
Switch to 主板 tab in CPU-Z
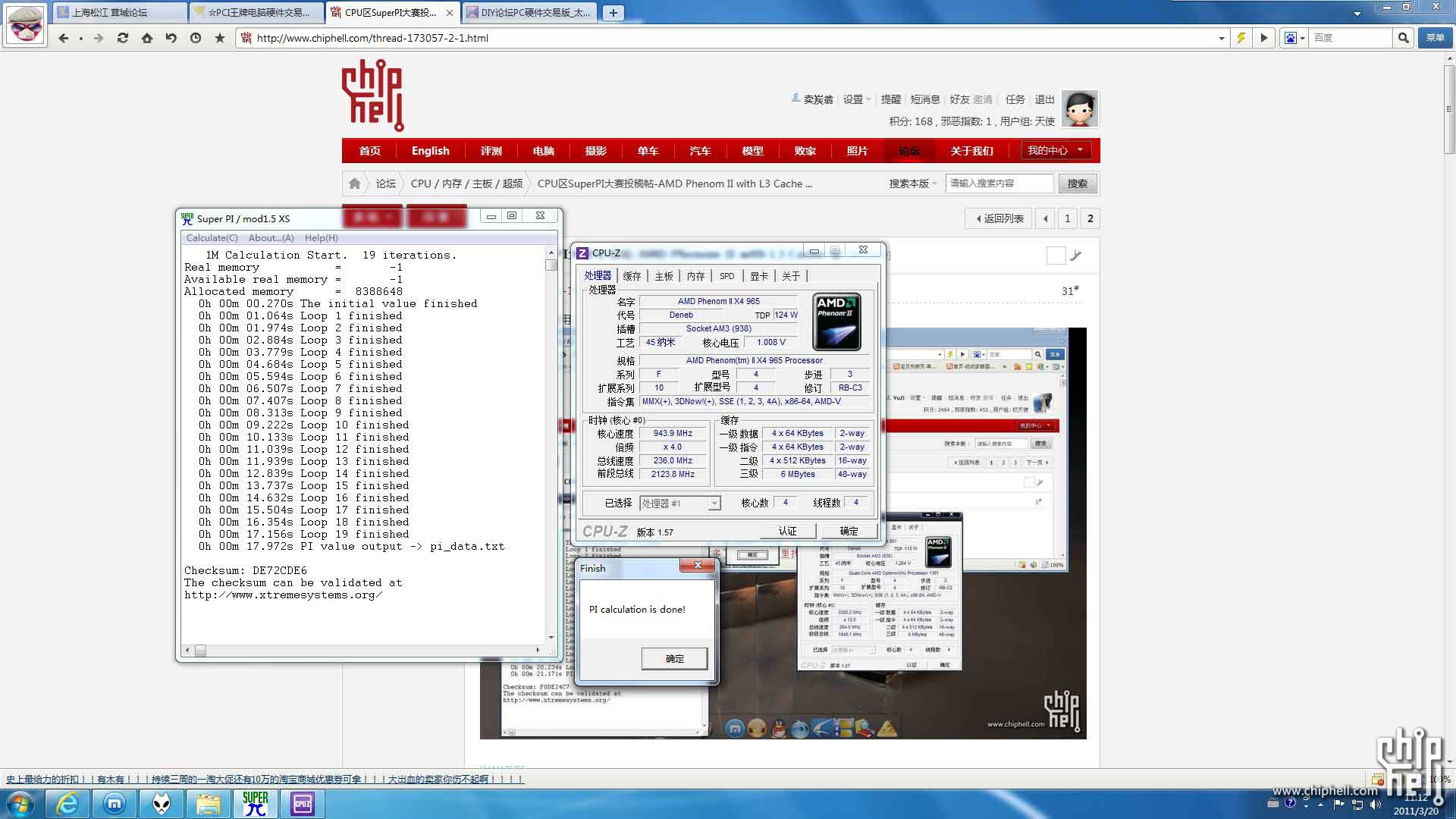[x=664, y=276]
